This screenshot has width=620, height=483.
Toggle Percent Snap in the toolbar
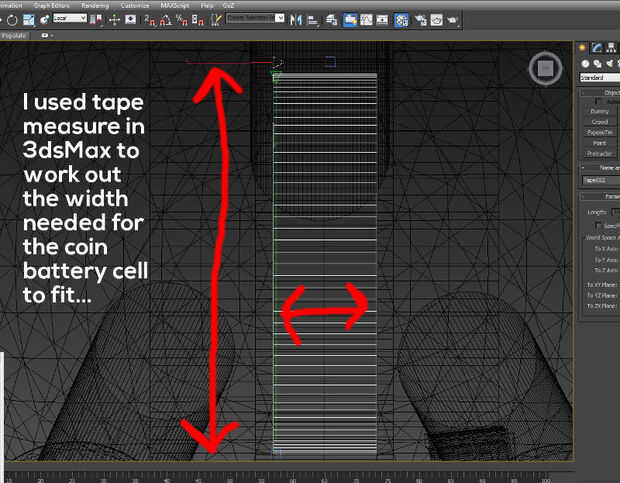tap(181, 20)
